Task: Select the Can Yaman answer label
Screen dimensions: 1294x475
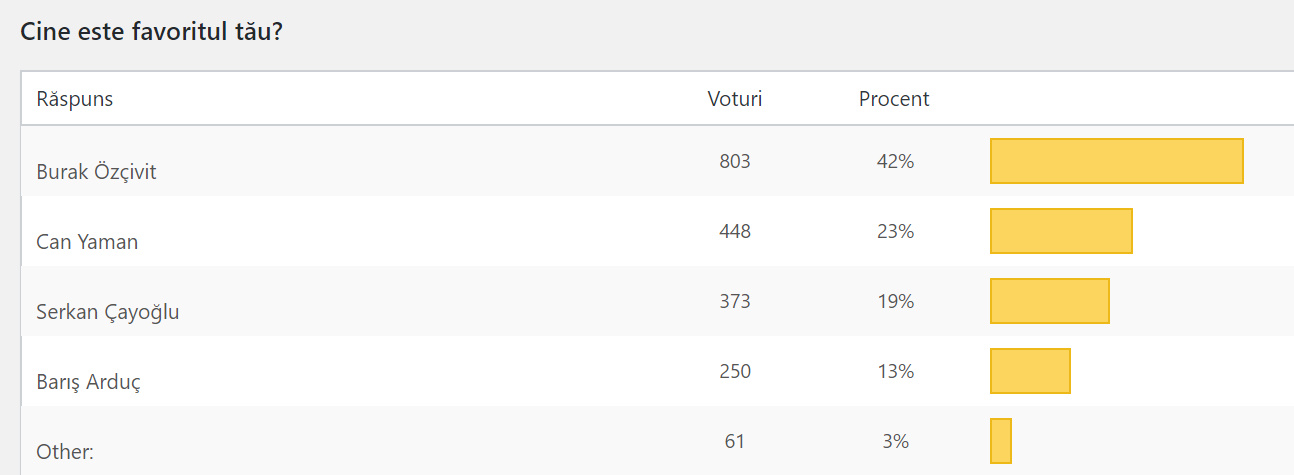Action: pyautogui.click(x=87, y=242)
